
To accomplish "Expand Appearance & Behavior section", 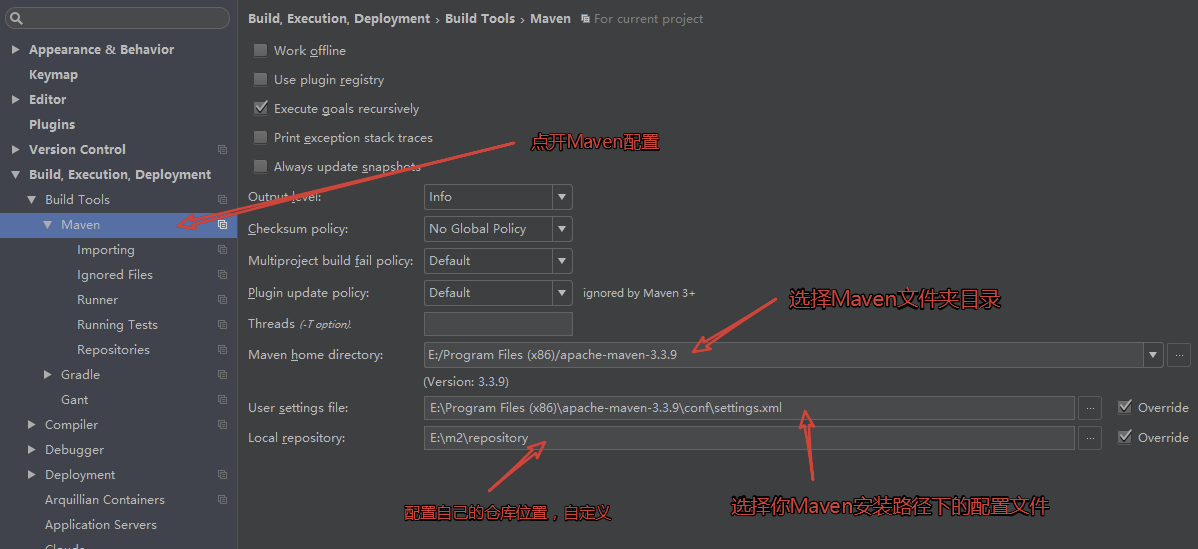I will click(x=15, y=50).
